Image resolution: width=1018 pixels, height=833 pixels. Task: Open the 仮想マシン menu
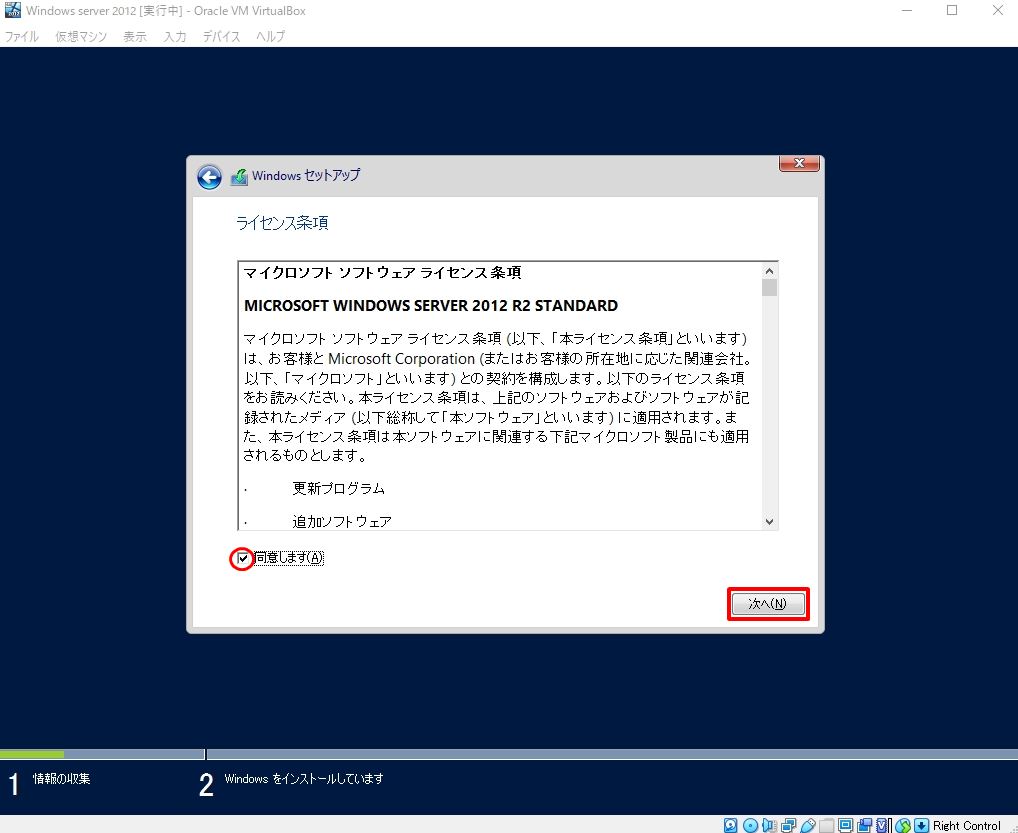[81, 36]
